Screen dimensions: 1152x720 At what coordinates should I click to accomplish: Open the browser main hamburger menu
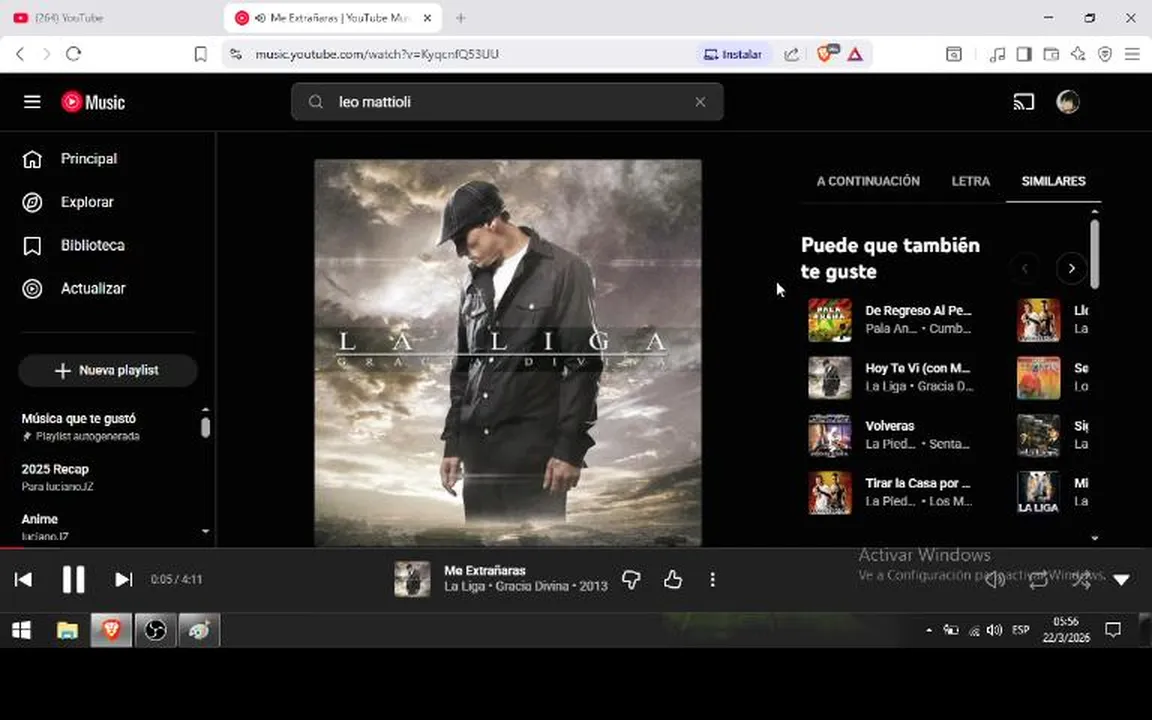(x=1132, y=54)
